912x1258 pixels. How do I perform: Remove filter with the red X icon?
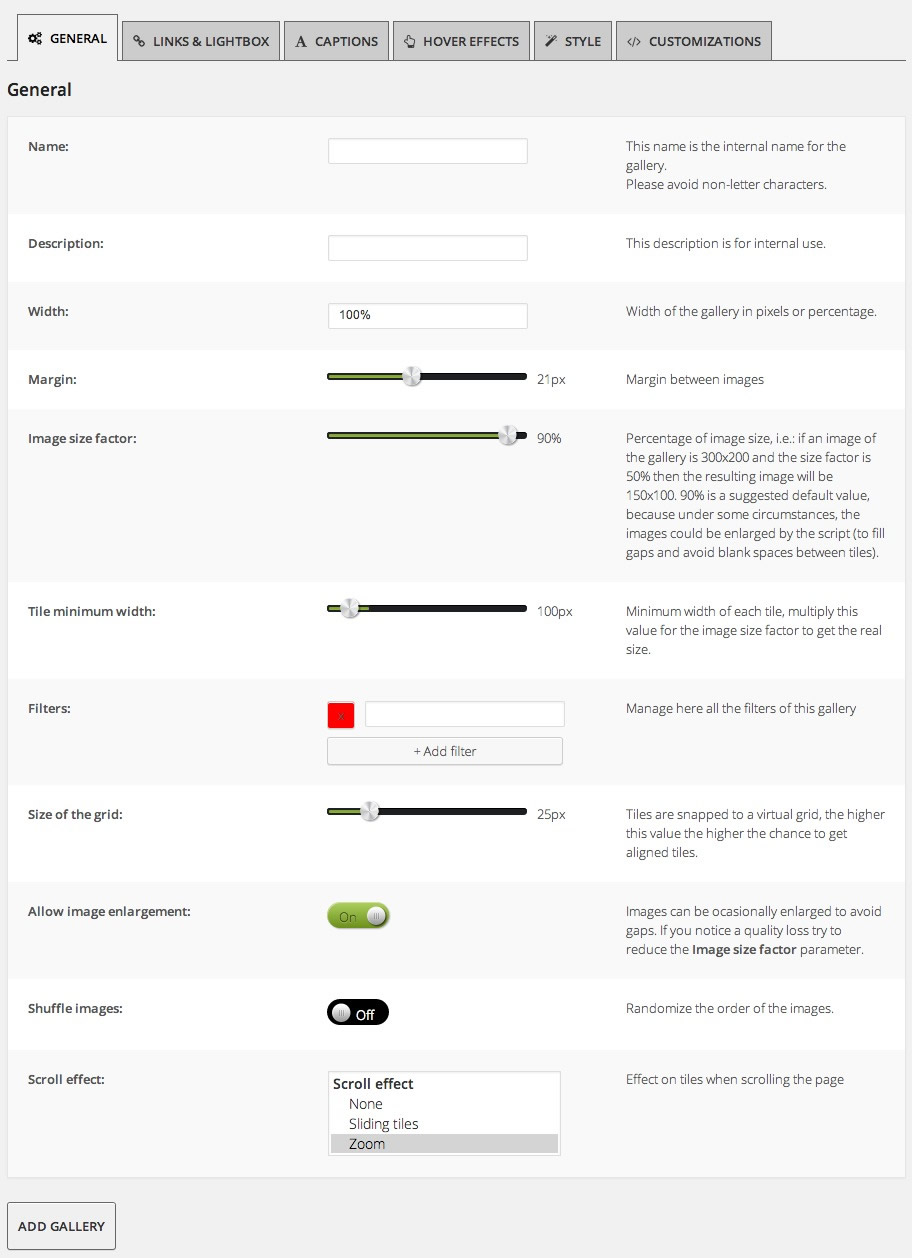click(341, 715)
